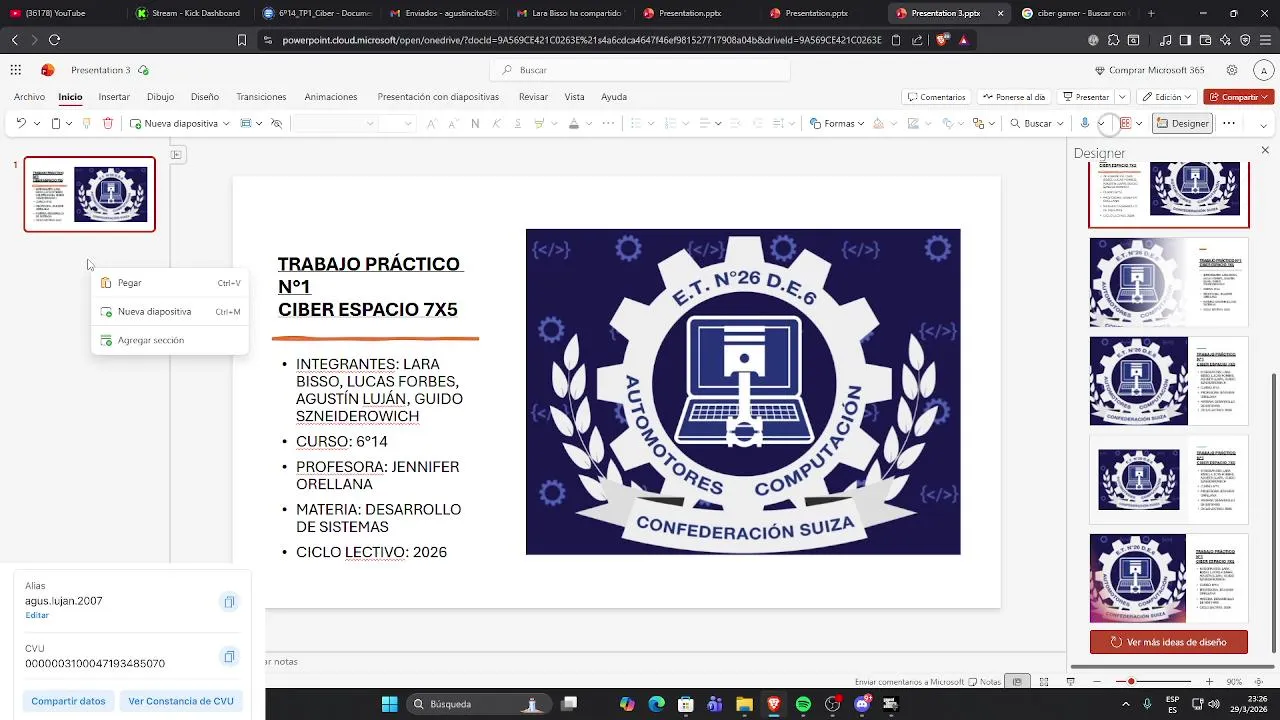
Task: Click the search box labeled Buscar
Action: pos(640,70)
